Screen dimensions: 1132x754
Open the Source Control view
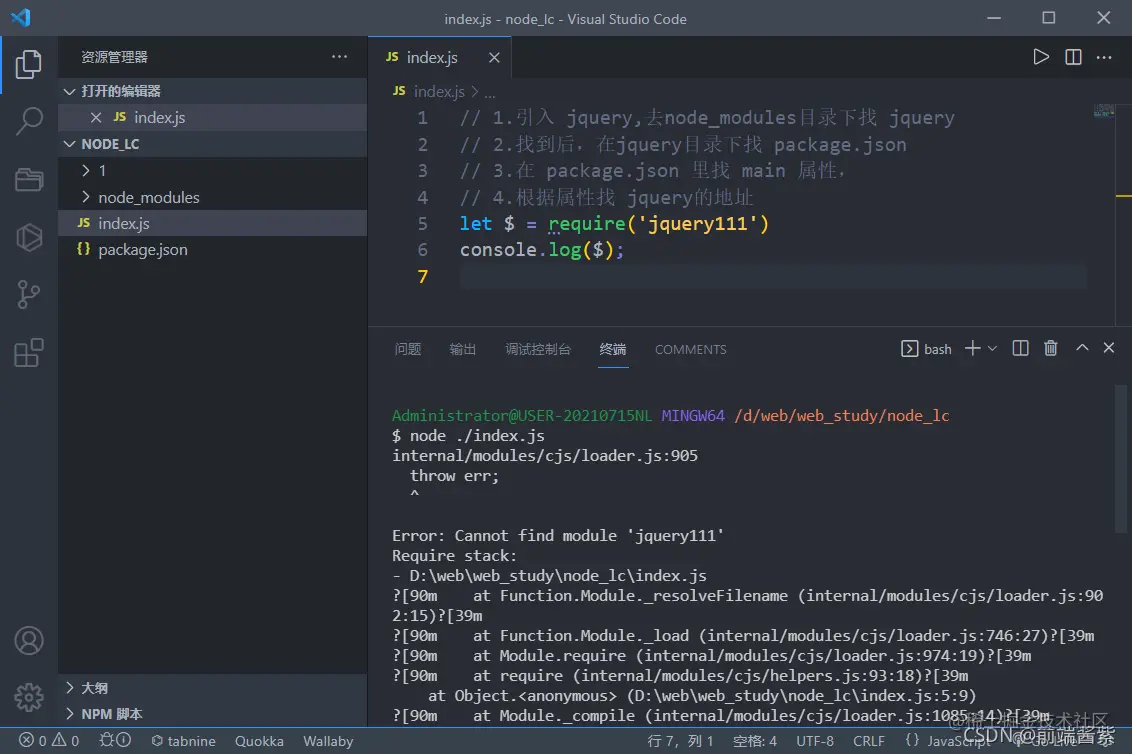coord(28,295)
